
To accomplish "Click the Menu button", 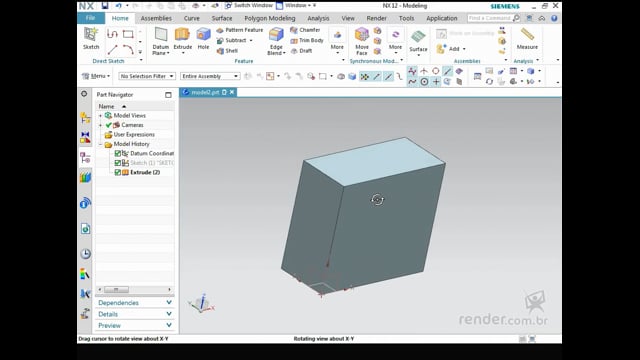I will click(x=96, y=76).
